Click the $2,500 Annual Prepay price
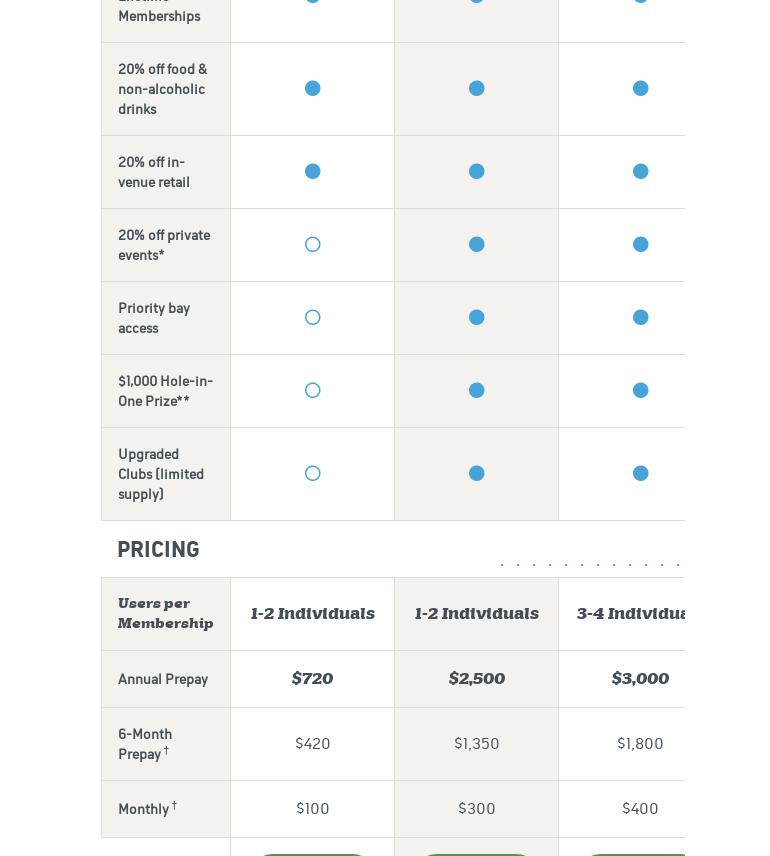The height and width of the screenshot is (856, 770). [476, 679]
